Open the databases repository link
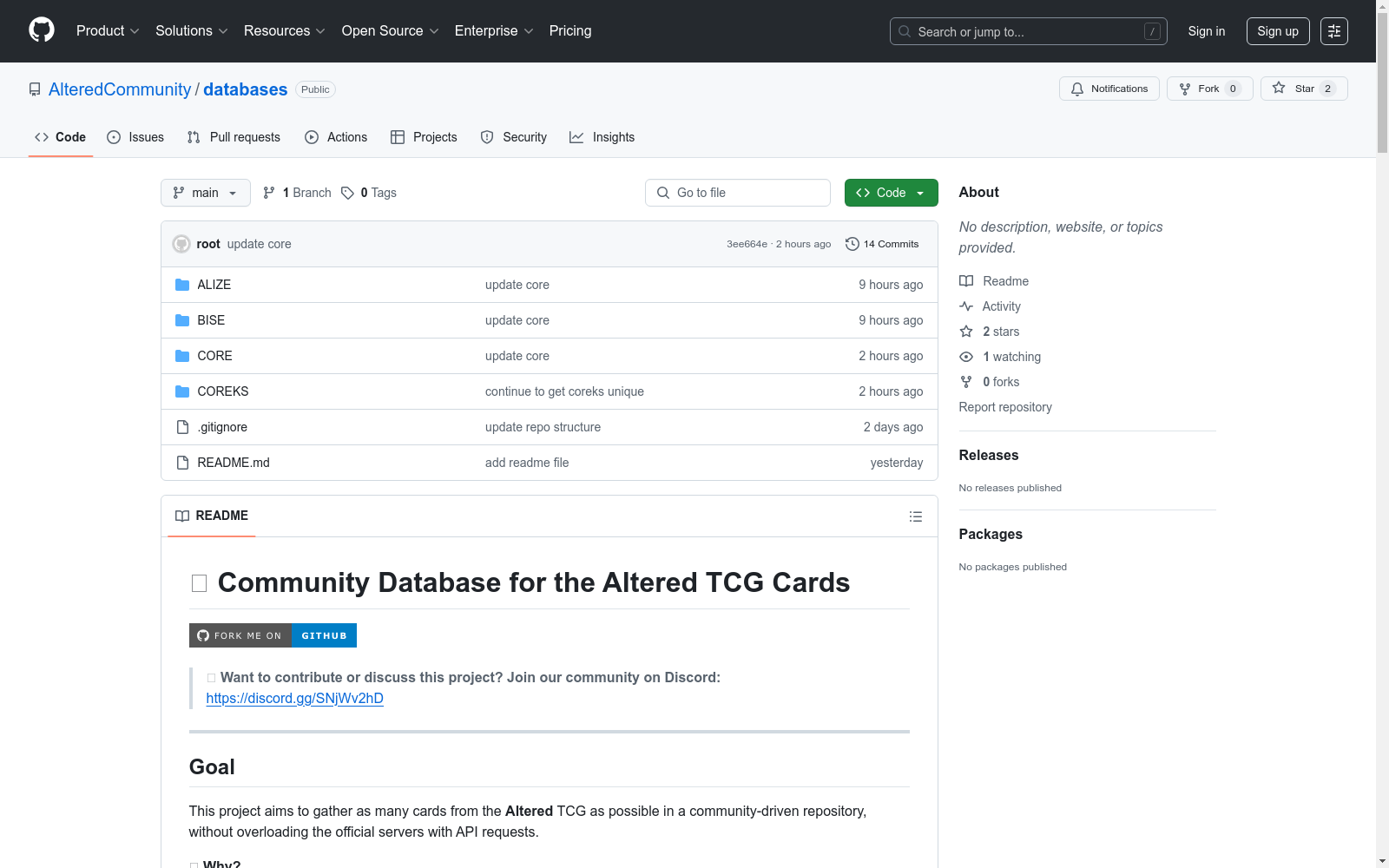Image resolution: width=1389 pixels, height=868 pixels. click(246, 89)
